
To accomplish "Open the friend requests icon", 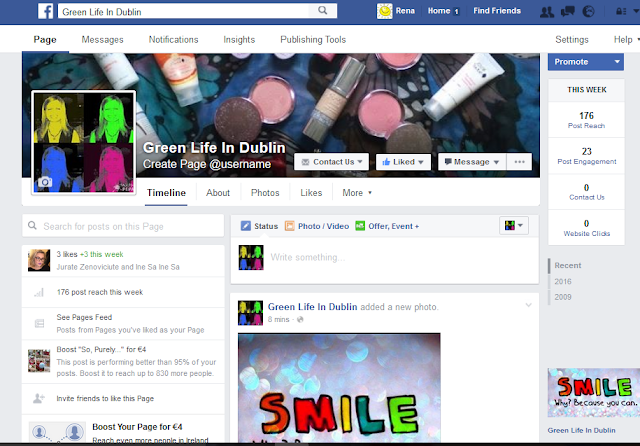I will [x=547, y=12].
